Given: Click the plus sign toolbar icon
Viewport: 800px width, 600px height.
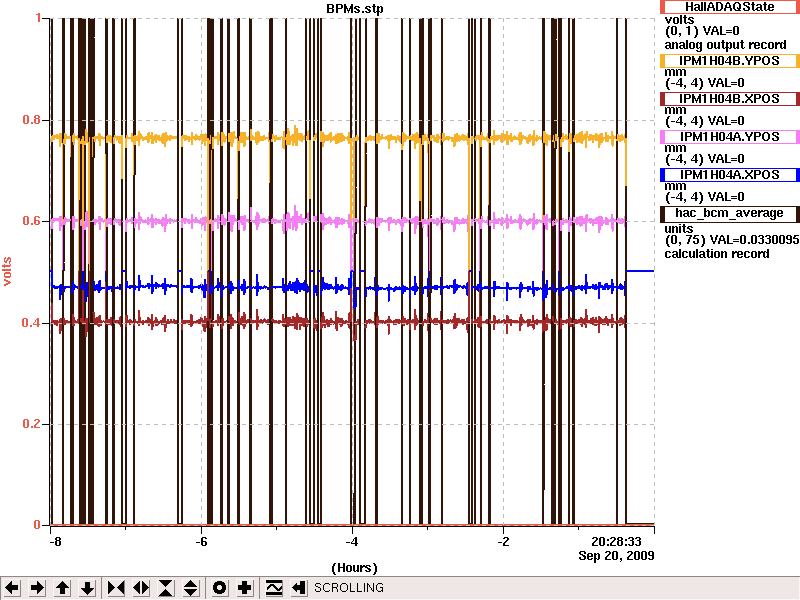Looking at the screenshot, I should (x=244, y=588).
